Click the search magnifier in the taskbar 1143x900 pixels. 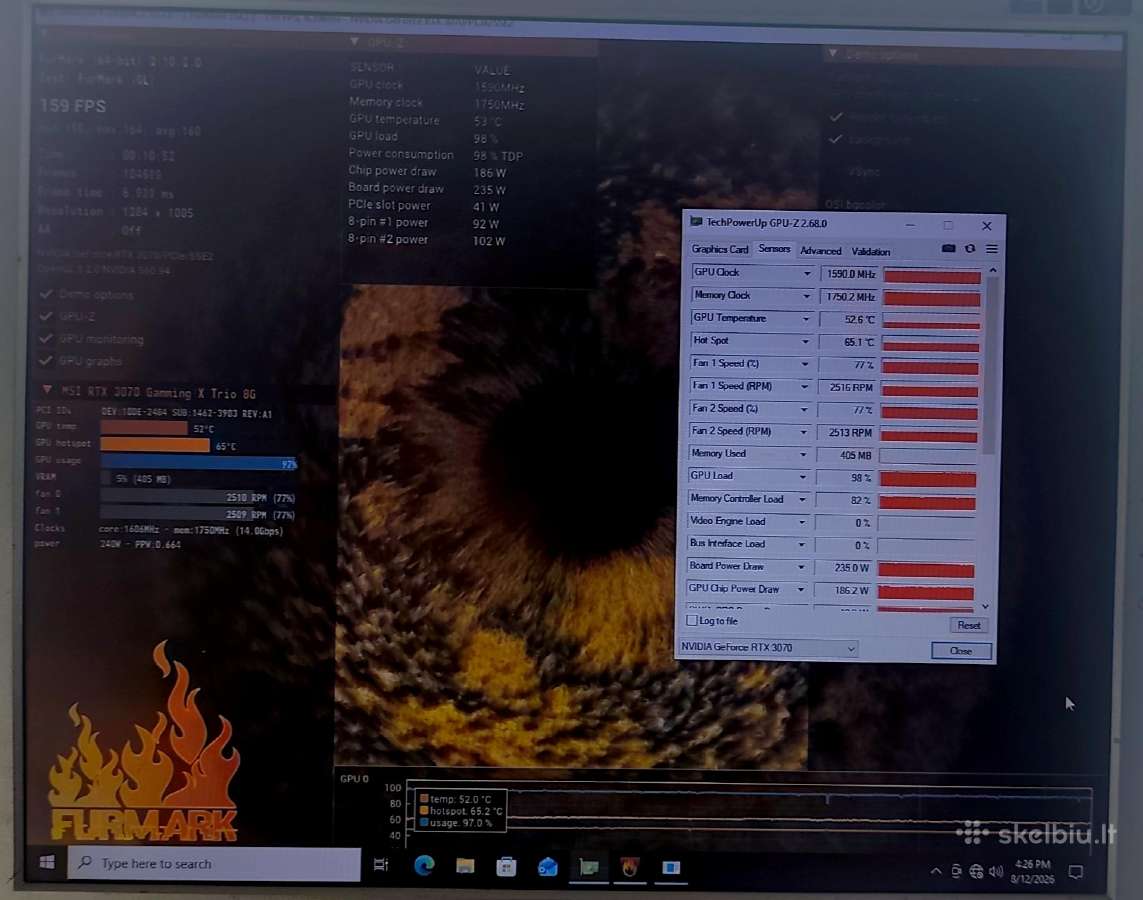(85, 863)
